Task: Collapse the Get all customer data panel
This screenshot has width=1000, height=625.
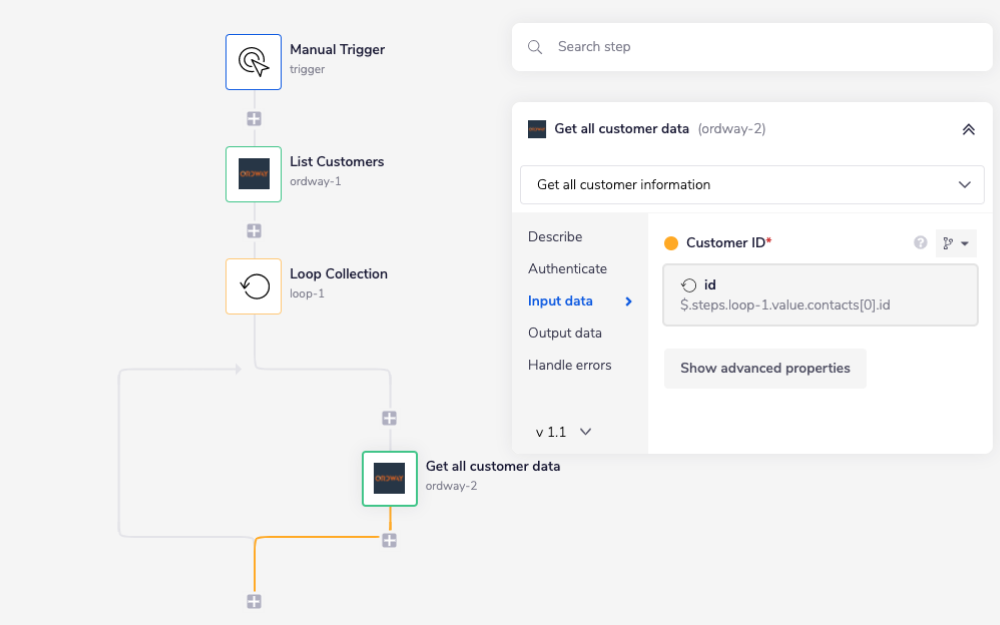Action: click(968, 129)
